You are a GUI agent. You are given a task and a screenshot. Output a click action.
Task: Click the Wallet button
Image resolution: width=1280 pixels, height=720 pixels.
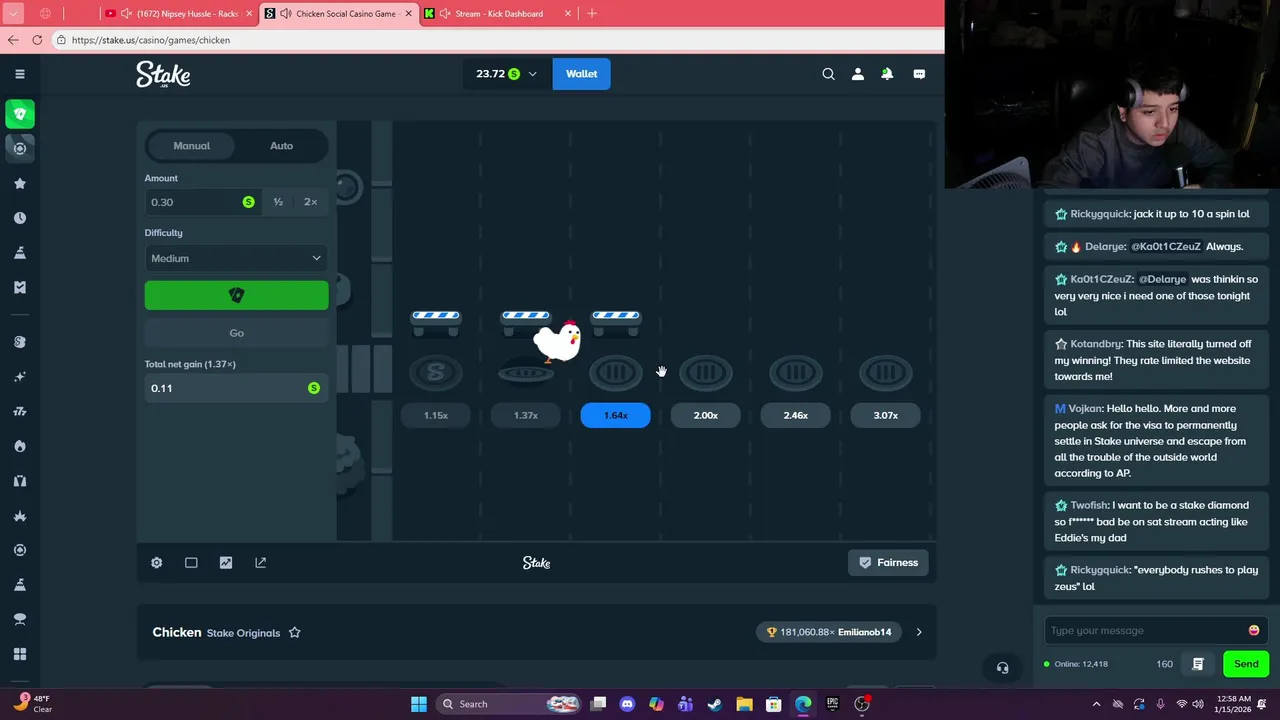tap(581, 74)
